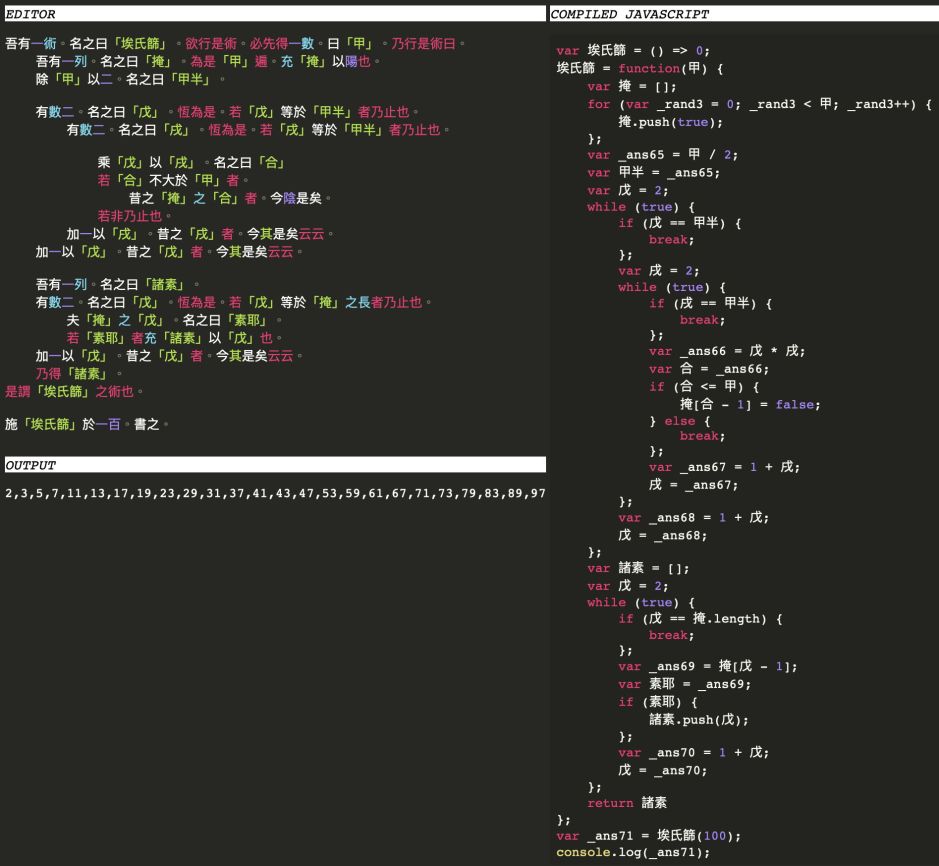This screenshot has width=939, height=866.
Task: Click the var 埃氏篩 = () => 0 line
Action: coord(633,51)
